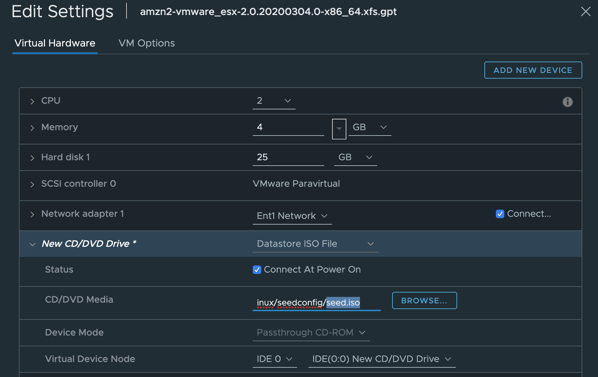Click the Virtual Device Node label

click(x=90, y=359)
